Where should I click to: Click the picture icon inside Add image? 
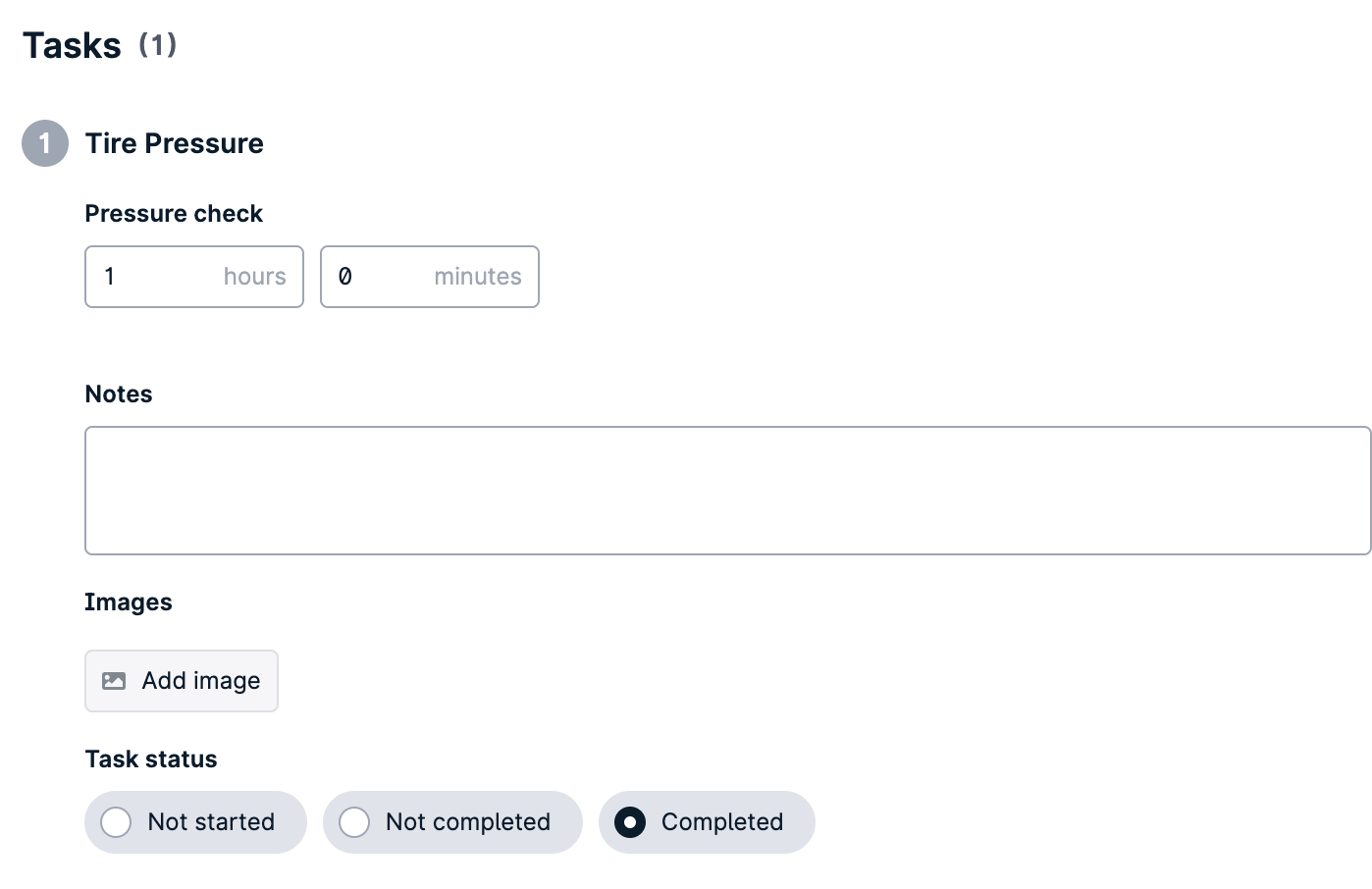[x=114, y=681]
